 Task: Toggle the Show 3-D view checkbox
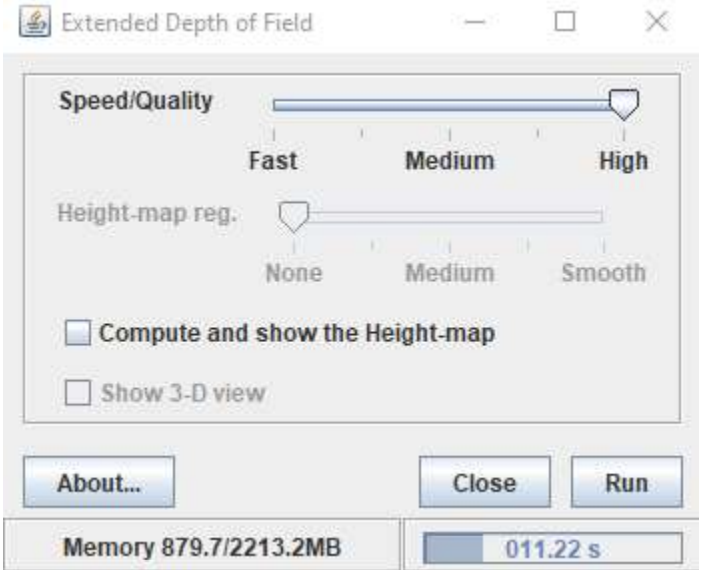coord(78,392)
